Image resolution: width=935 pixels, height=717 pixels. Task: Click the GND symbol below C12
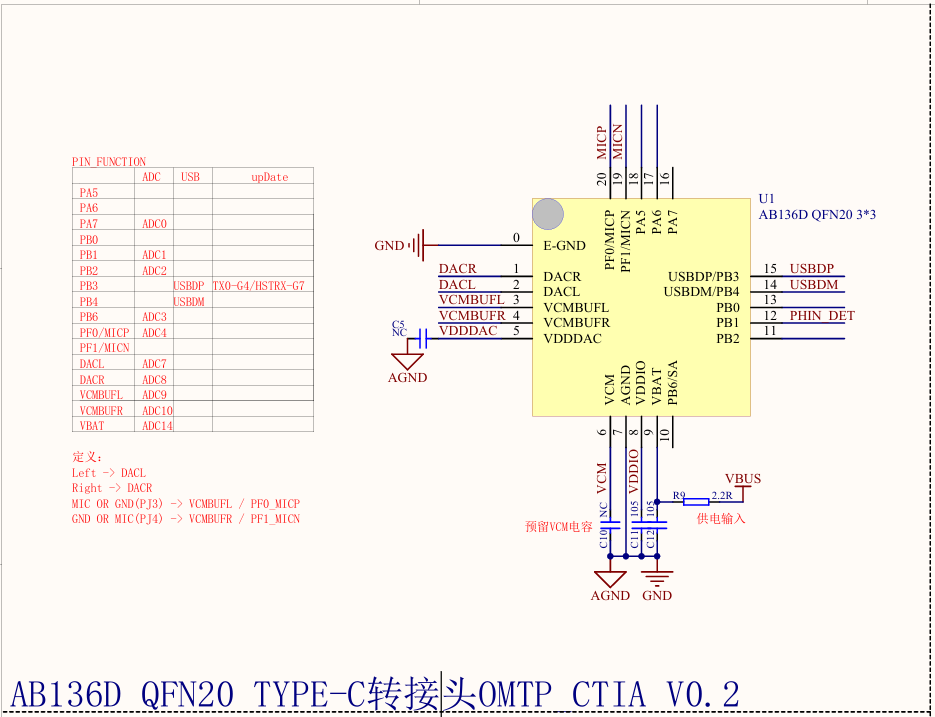pyautogui.click(x=657, y=579)
